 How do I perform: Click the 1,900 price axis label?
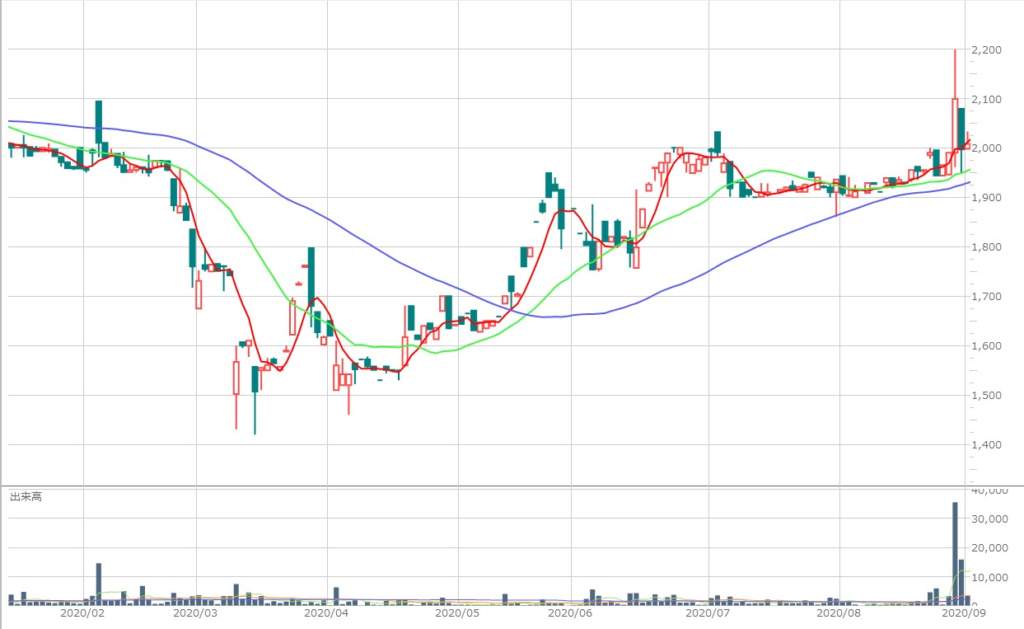click(986, 198)
